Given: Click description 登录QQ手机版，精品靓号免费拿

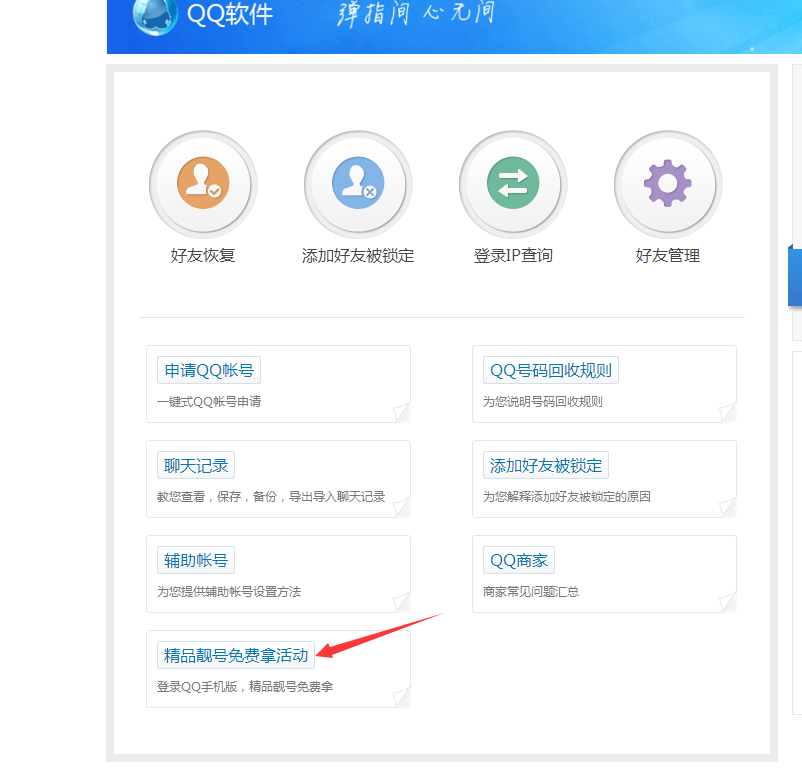Looking at the screenshot, I should click(x=244, y=687).
